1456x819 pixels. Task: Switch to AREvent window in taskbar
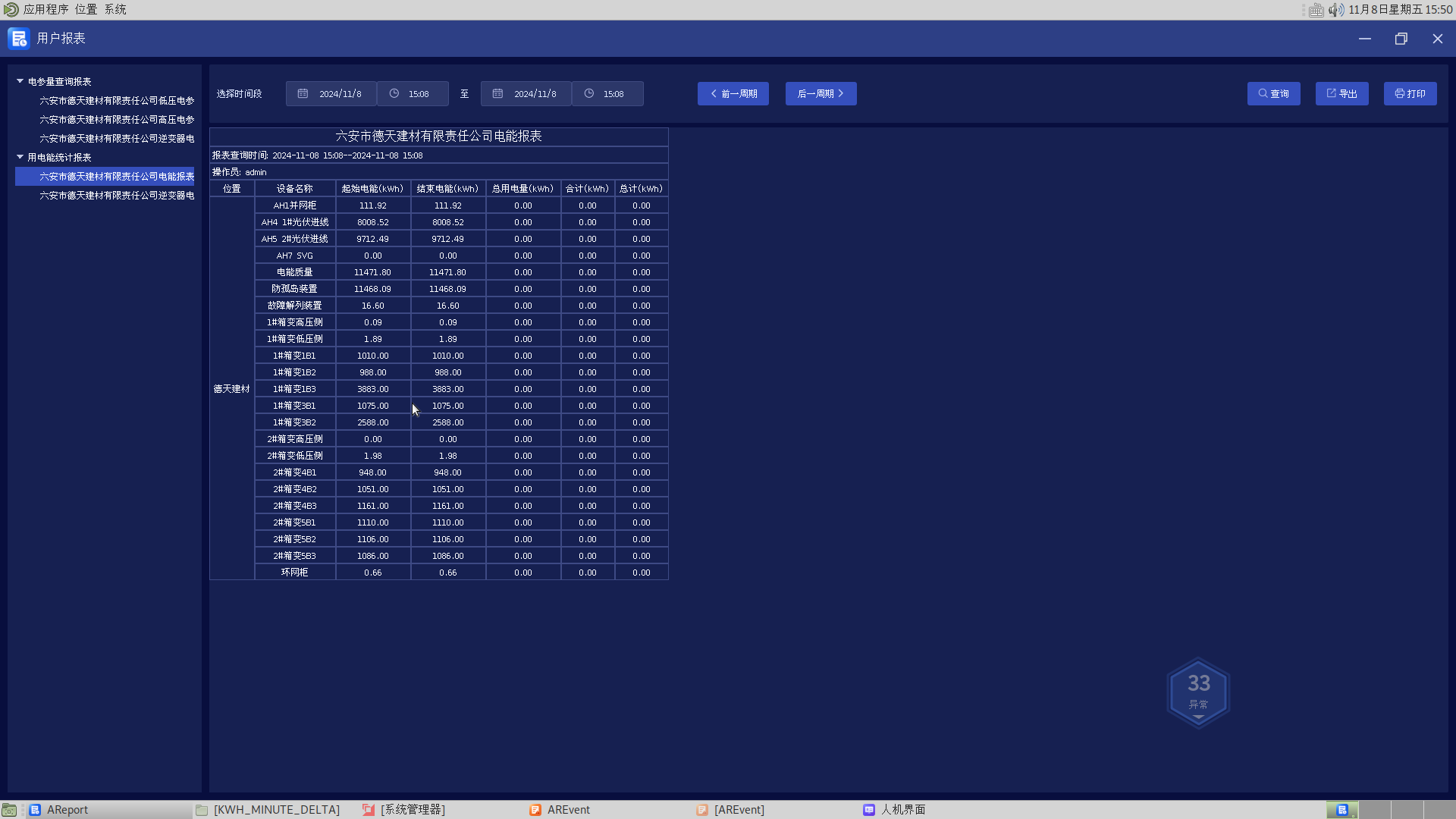pos(568,809)
